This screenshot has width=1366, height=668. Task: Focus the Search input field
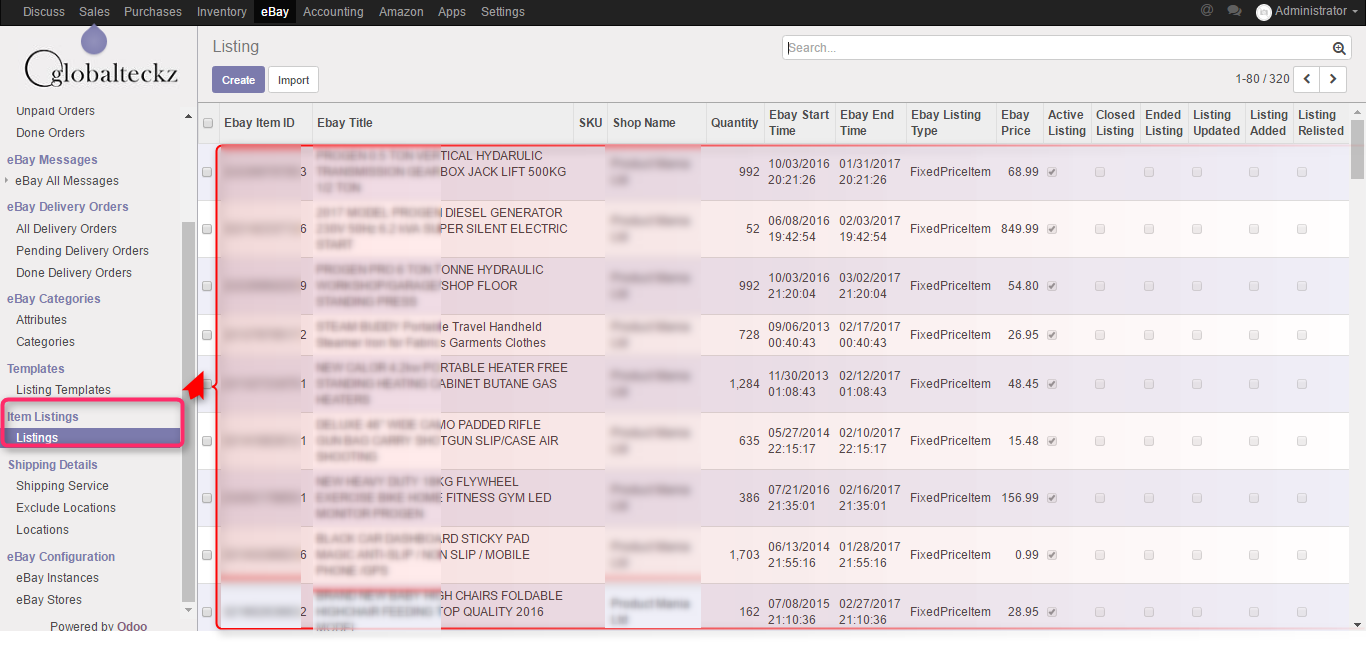[1055, 48]
